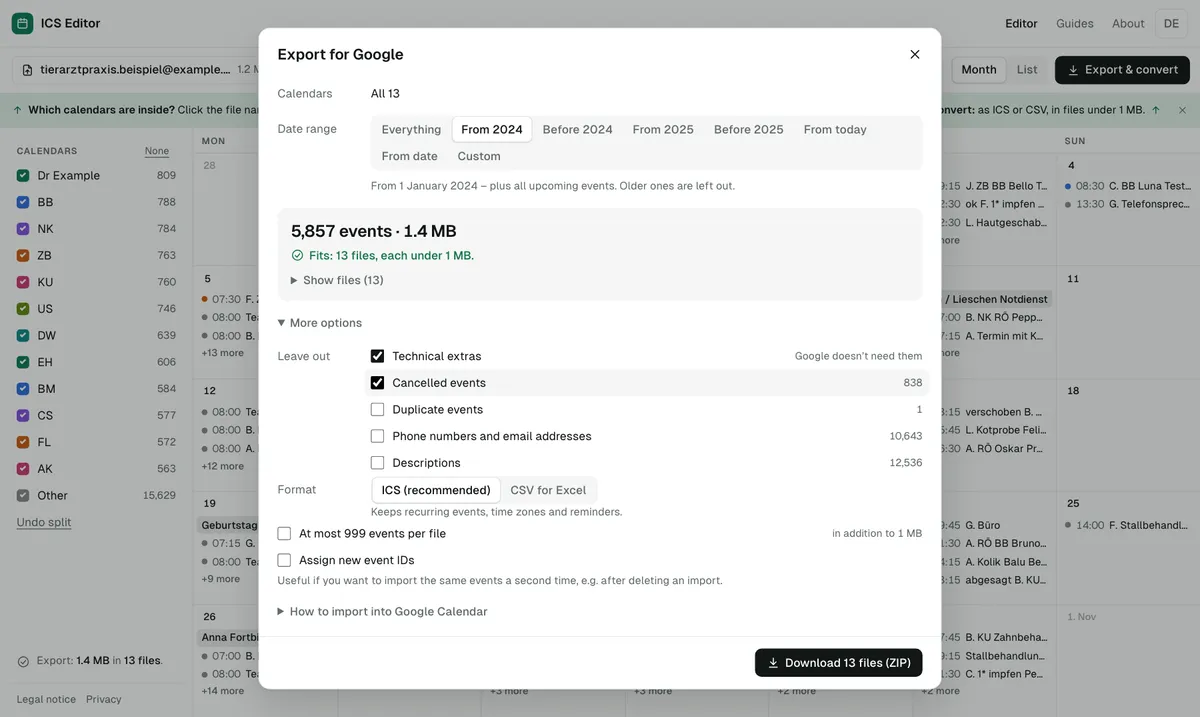Open the Legal notice link
1200x717 pixels.
pos(46,699)
